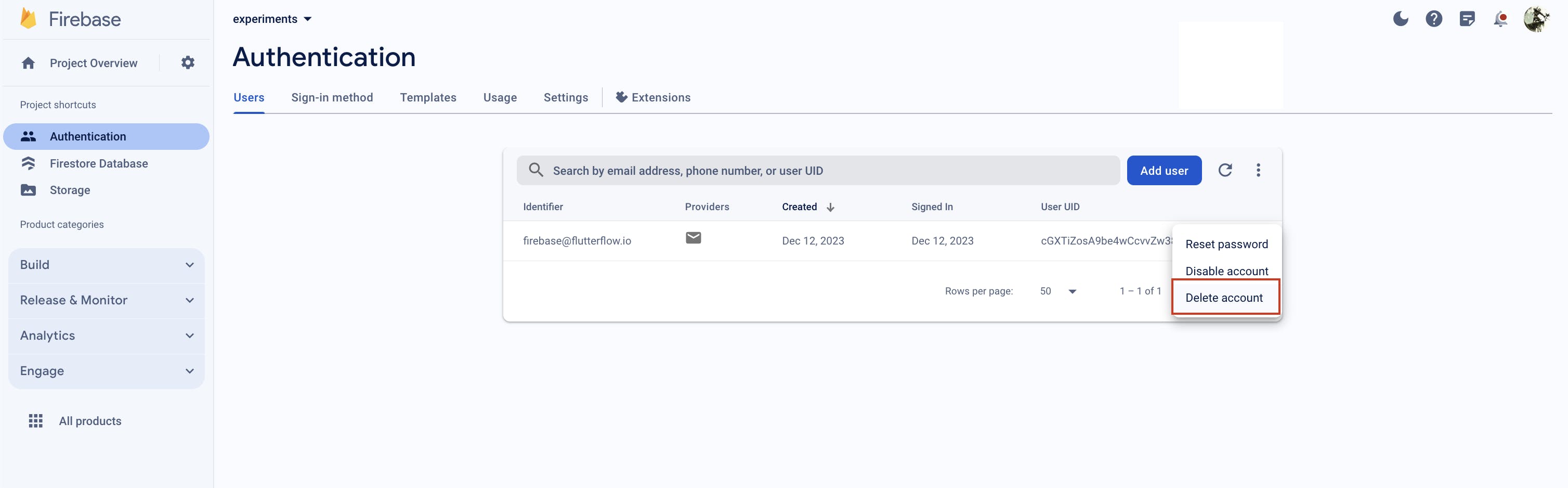1568x488 pixels.
Task: Expand the Release & Monitor category
Action: 107,300
